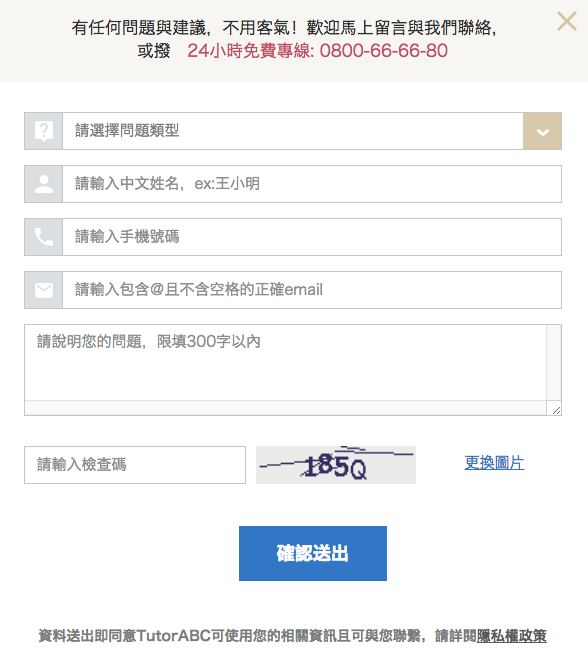Click inside the question description textarea
The height and width of the screenshot is (660, 588).
pos(285,362)
